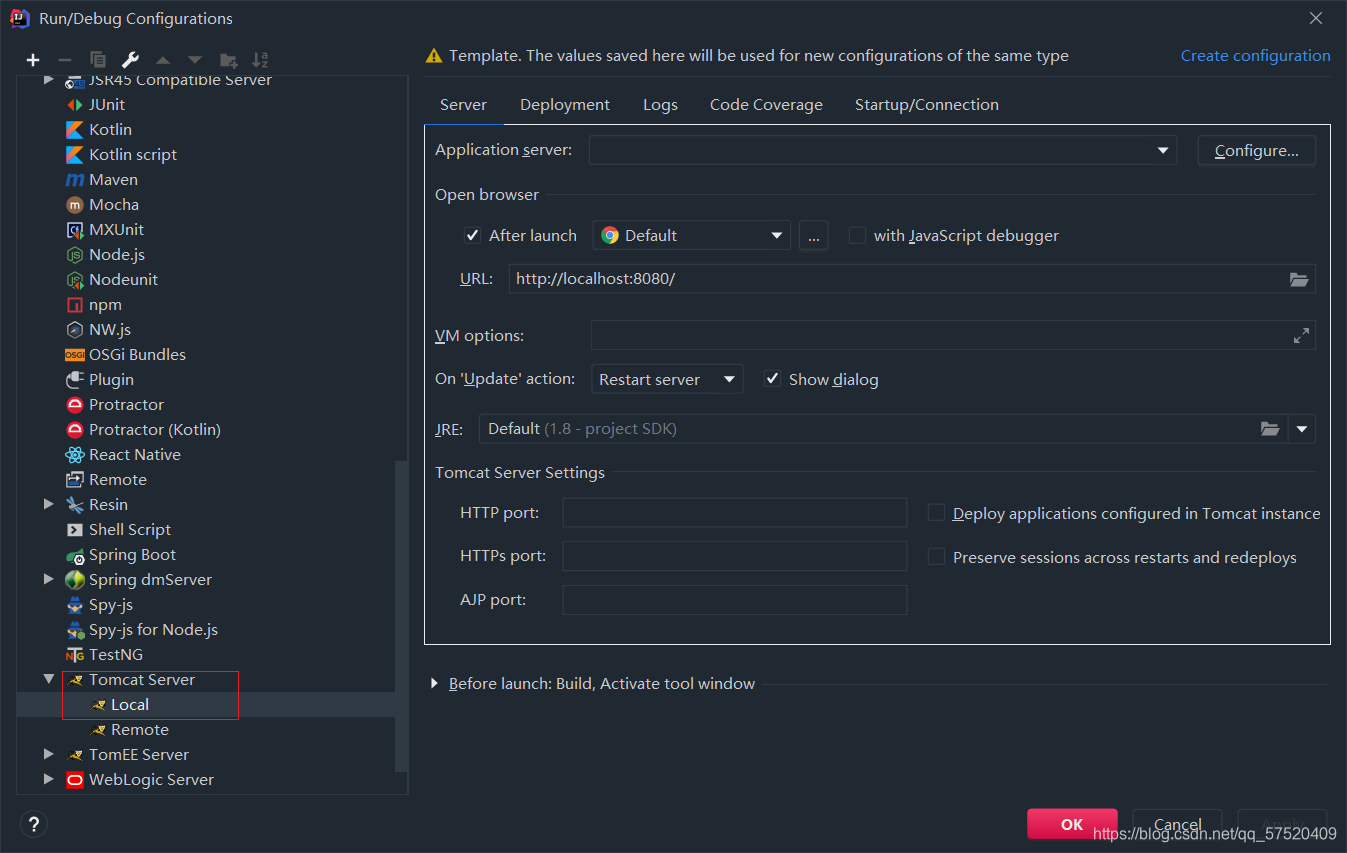Open the help question mark button
The width and height of the screenshot is (1347, 853).
34,824
